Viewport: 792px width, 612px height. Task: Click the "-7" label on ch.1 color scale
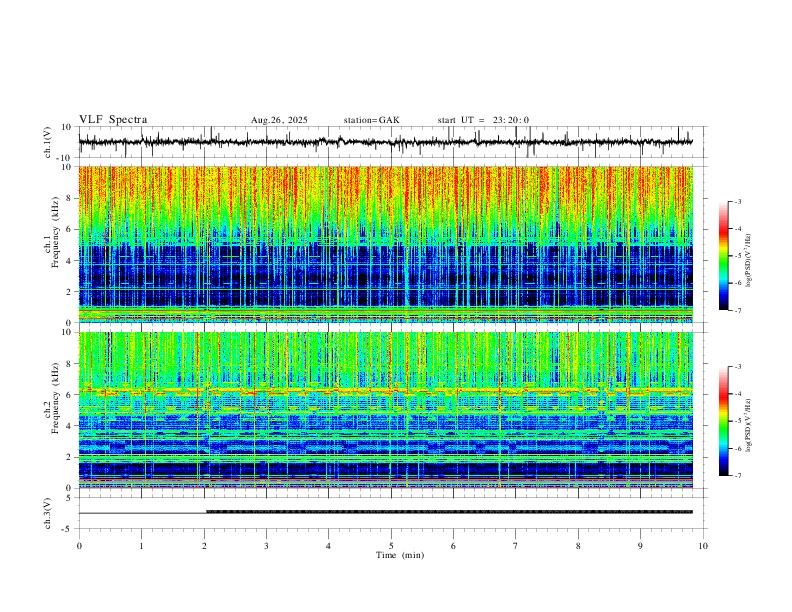pyautogui.click(x=737, y=311)
